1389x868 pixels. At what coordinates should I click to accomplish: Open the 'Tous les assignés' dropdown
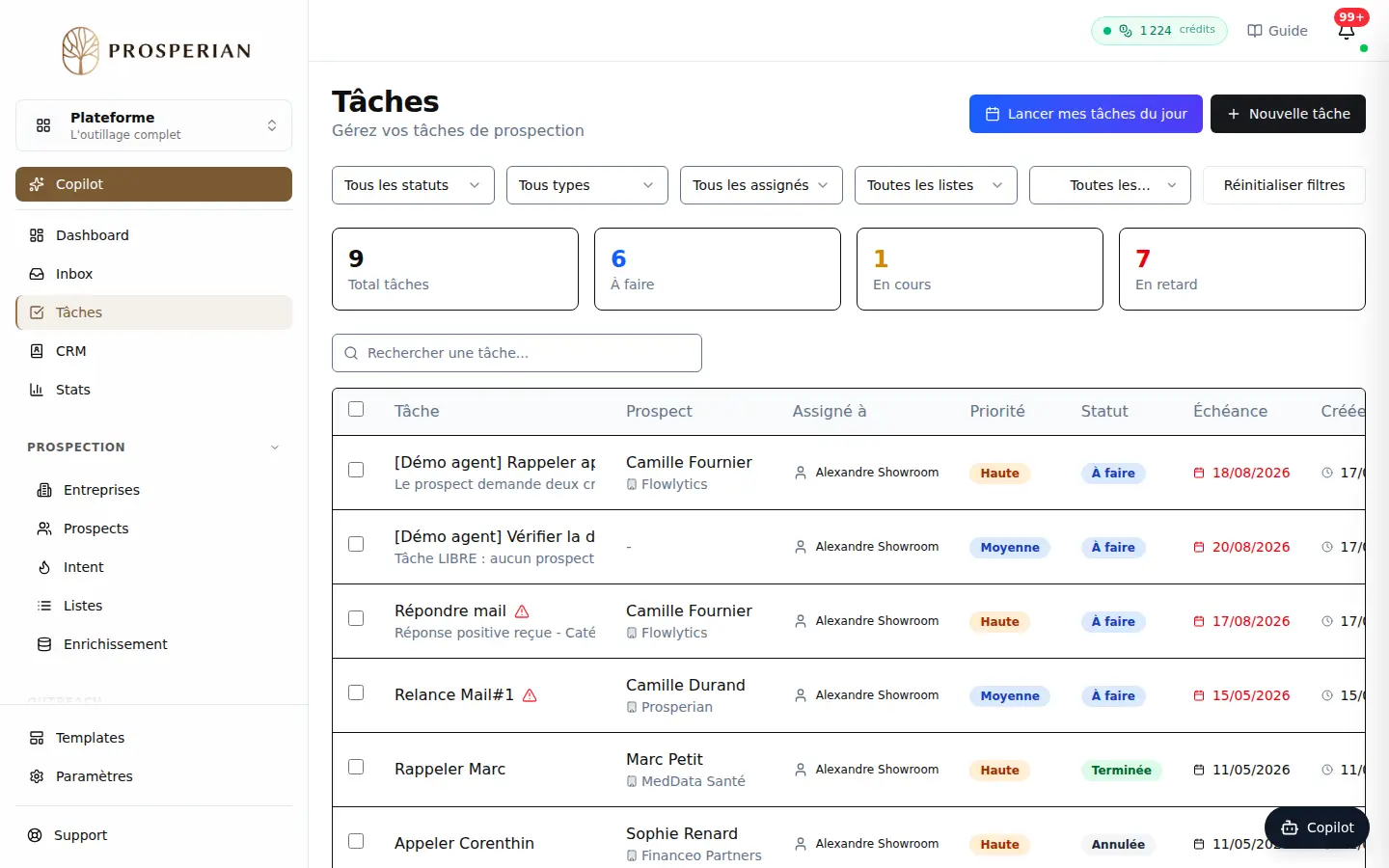pyautogui.click(x=761, y=185)
